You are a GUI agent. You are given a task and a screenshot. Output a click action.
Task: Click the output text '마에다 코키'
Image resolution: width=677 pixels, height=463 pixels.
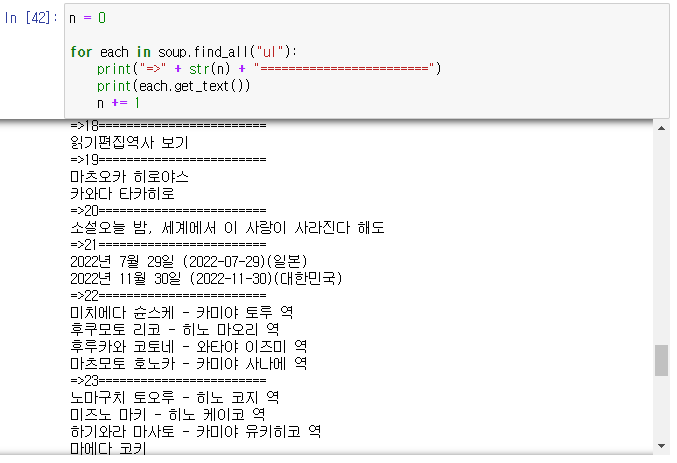[x=108, y=448]
